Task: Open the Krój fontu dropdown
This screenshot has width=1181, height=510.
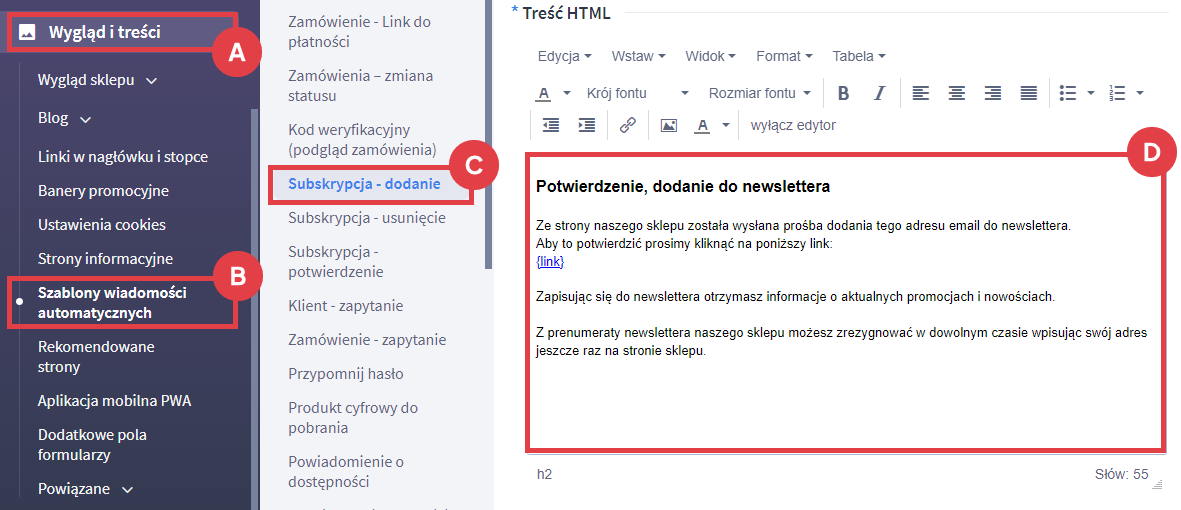Action: click(x=637, y=93)
